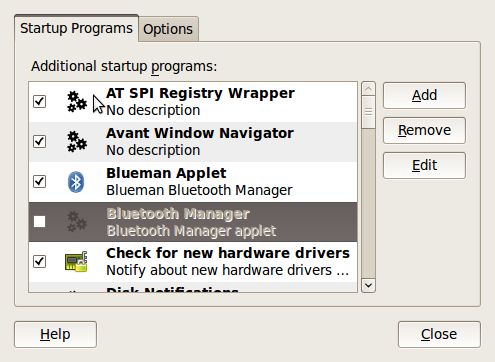Screen dimensions: 495x362
Task: Click the dimmed gears icon of Bluetooth Manager
Action: click(x=77, y=222)
